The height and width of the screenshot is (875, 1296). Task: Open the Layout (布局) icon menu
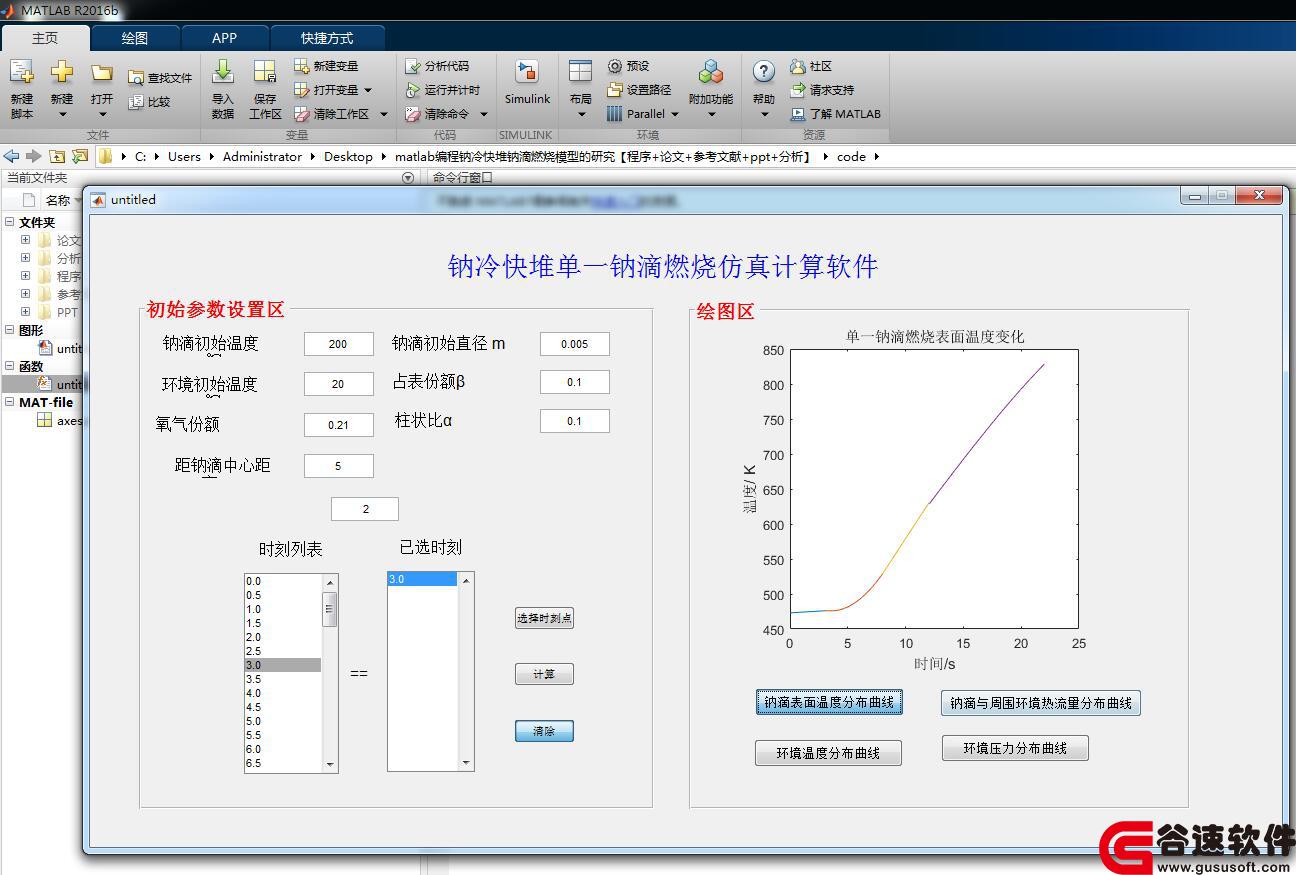pyautogui.click(x=580, y=73)
